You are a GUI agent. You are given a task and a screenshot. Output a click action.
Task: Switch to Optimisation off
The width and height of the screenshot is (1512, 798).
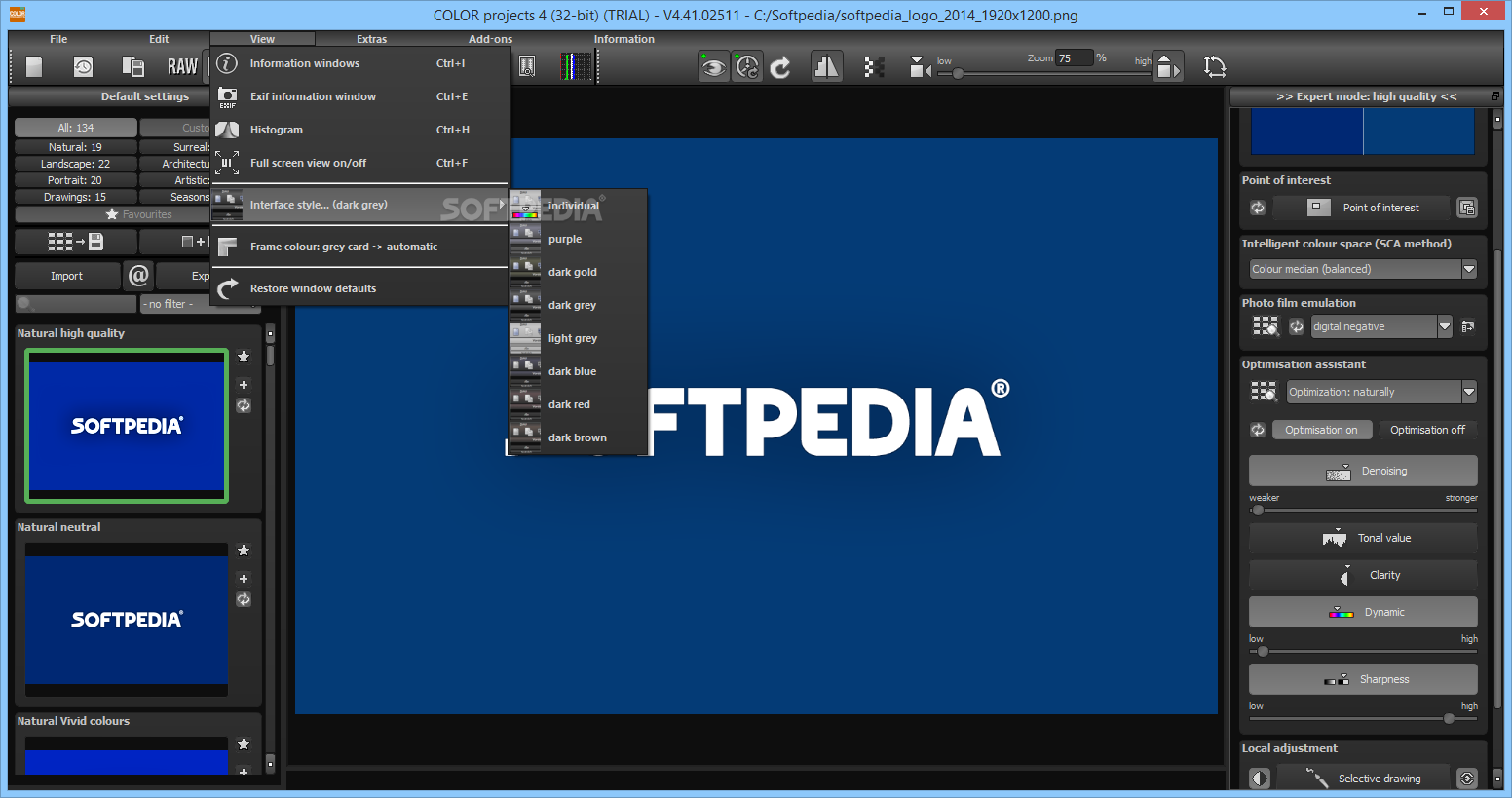[1427, 430]
